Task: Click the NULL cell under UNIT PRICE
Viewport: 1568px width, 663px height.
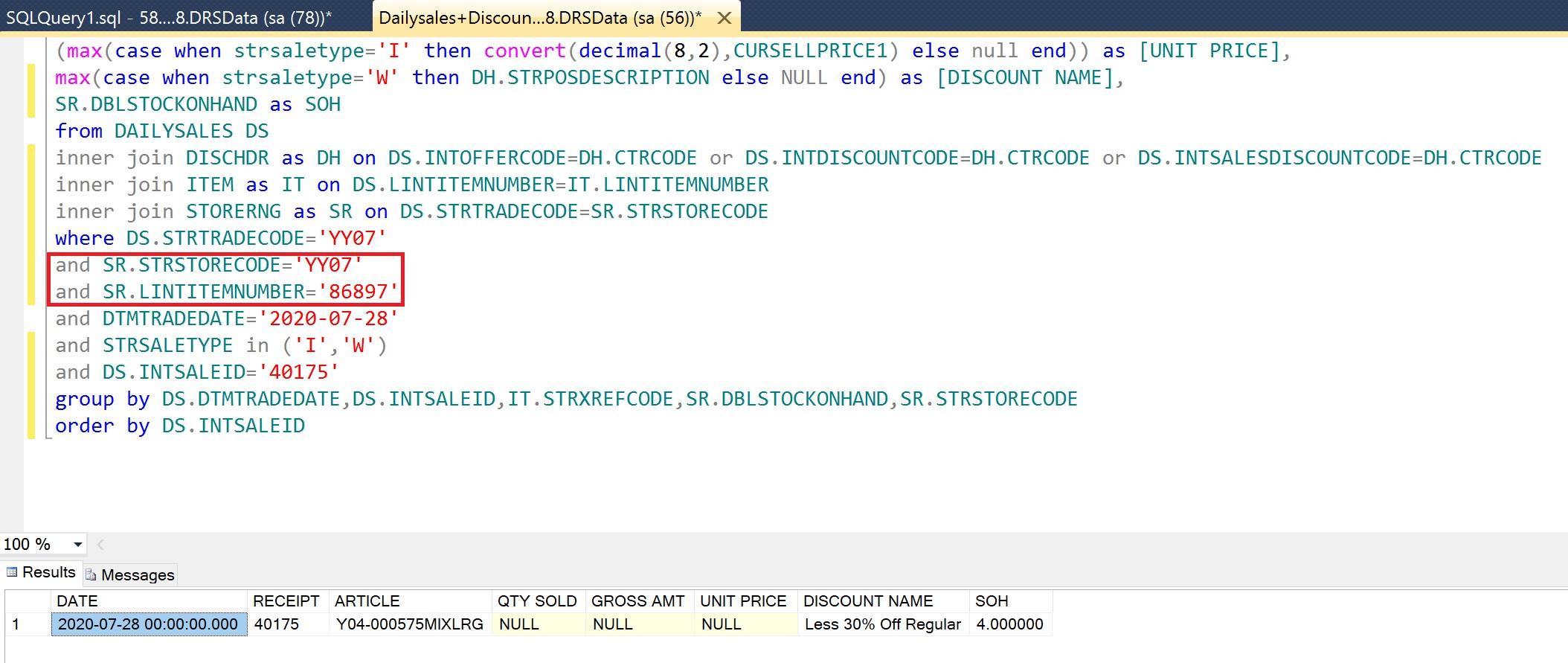Action: 745,624
